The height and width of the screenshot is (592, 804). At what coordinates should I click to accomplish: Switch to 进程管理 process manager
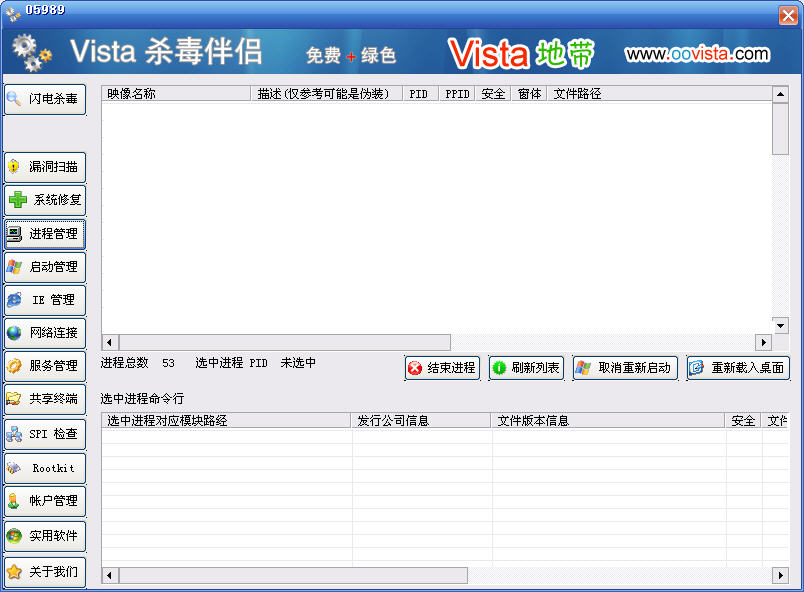pos(45,234)
